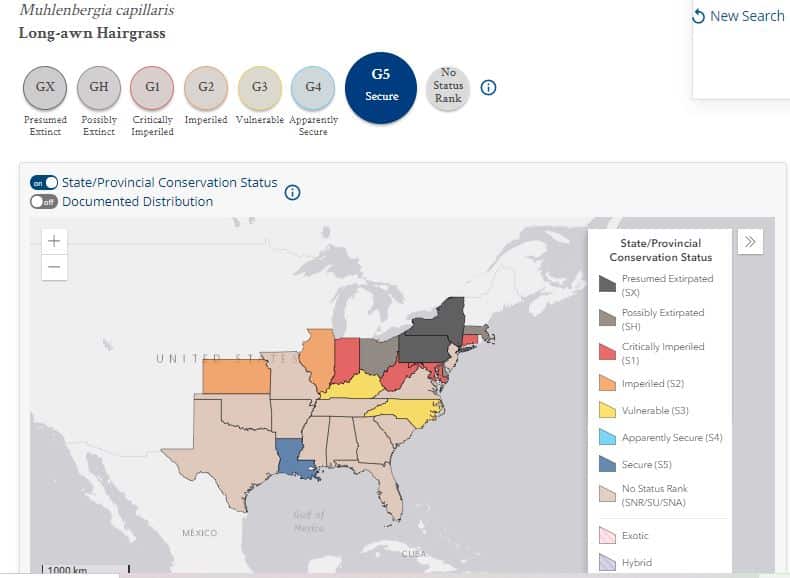Click red West Virginia on the map
Screen dimensions: 790x578
tap(398, 378)
